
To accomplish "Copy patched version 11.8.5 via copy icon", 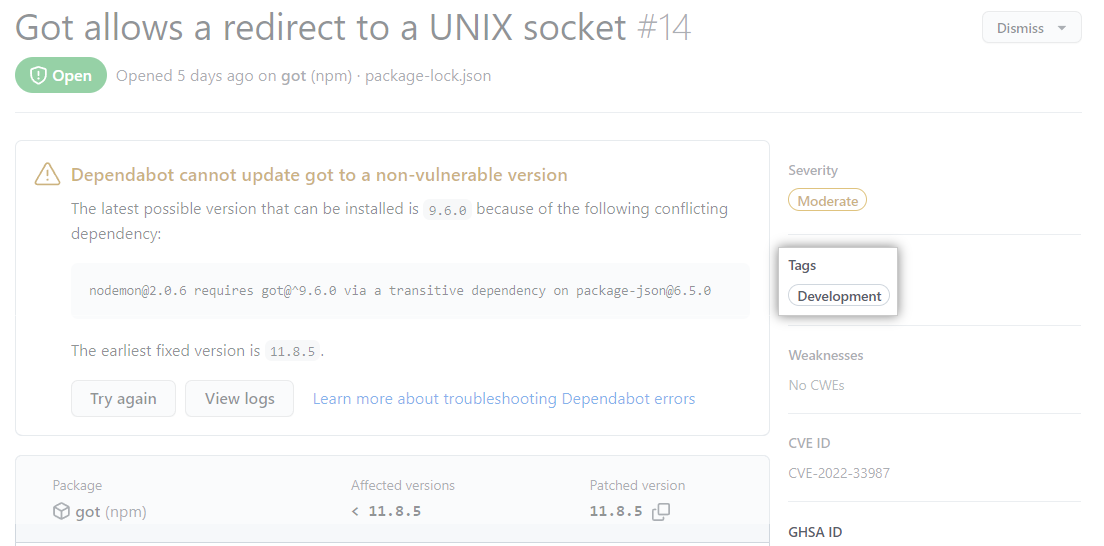I will [660, 511].
